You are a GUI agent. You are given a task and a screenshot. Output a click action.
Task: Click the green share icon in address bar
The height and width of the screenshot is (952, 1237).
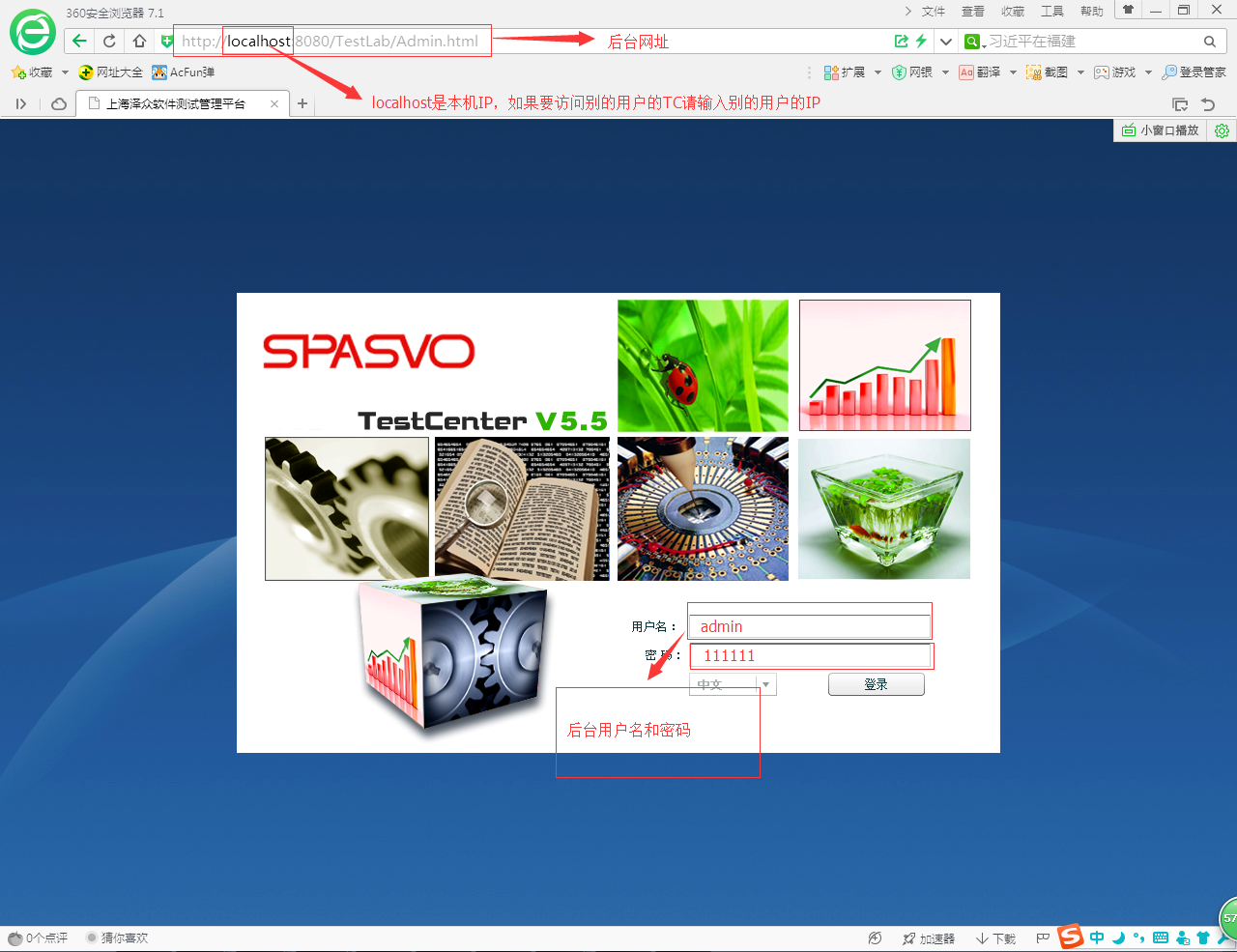(x=902, y=41)
